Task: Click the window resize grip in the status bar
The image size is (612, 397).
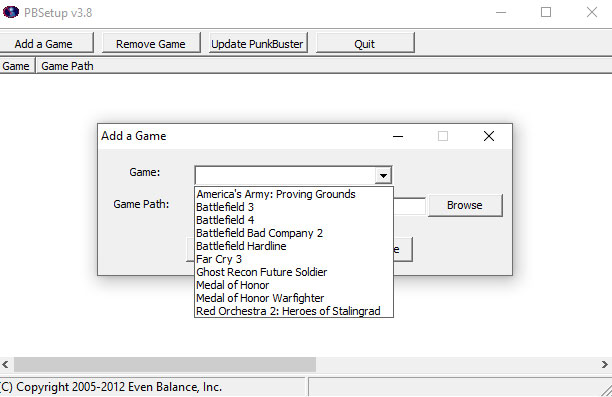Action: (x=606, y=390)
